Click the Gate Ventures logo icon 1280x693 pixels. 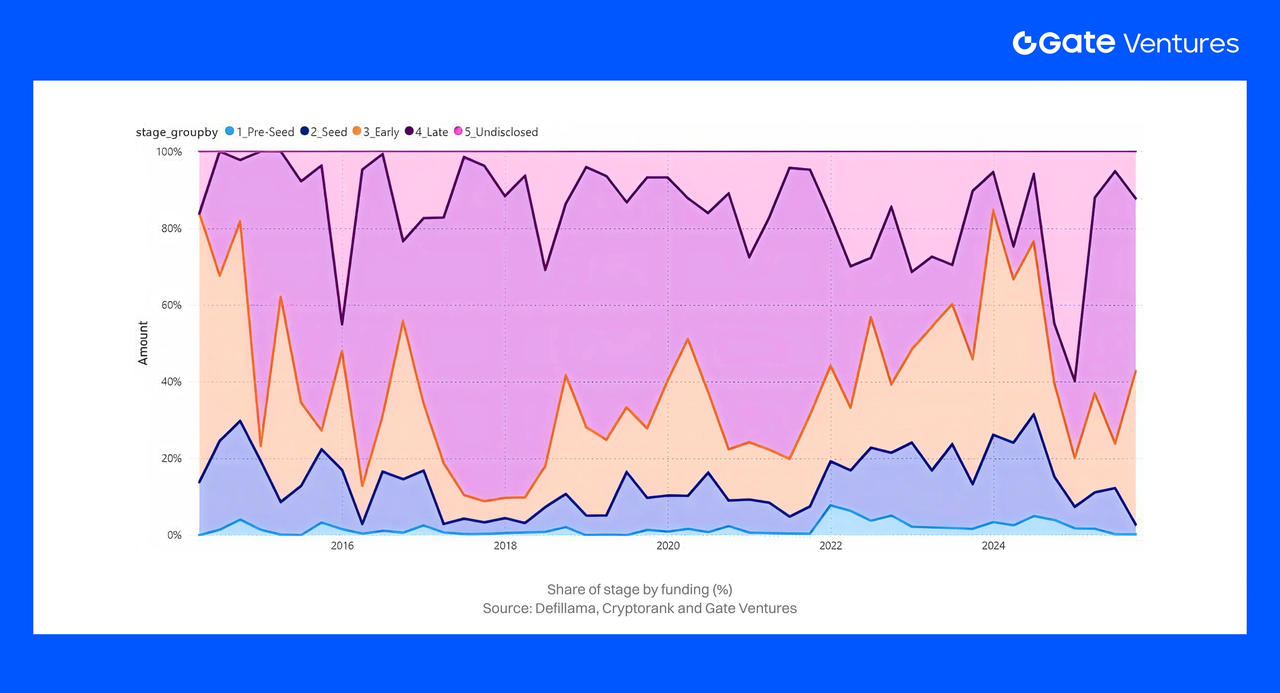(1023, 43)
